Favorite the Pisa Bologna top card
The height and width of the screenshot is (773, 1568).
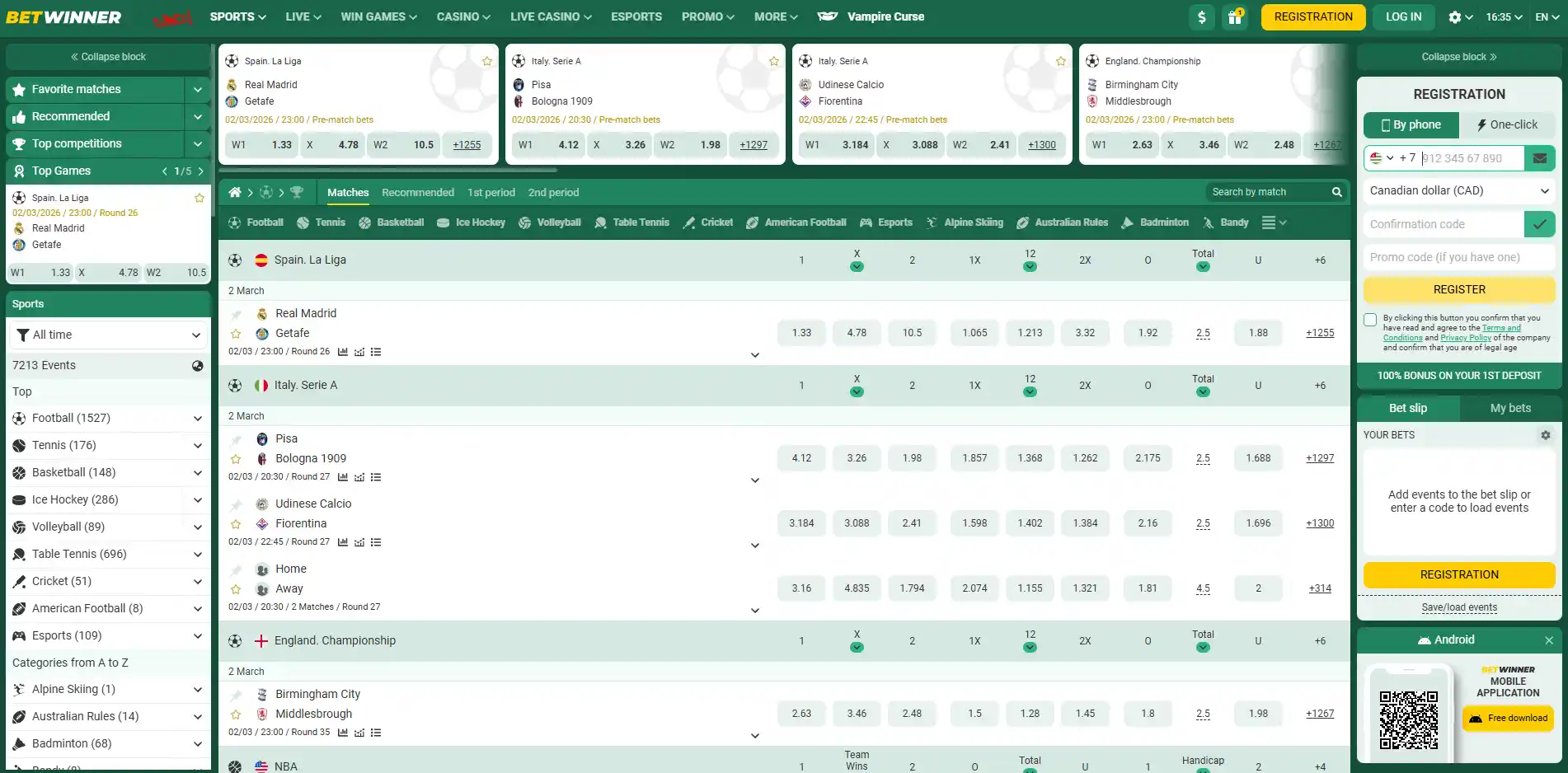click(x=774, y=61)
